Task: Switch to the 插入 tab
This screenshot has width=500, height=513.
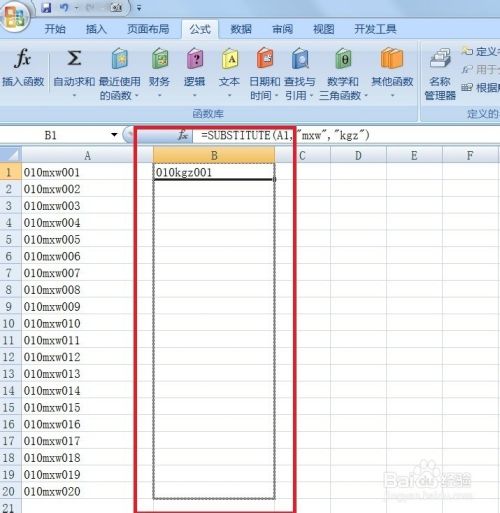Action: click(x=96, y=29)
